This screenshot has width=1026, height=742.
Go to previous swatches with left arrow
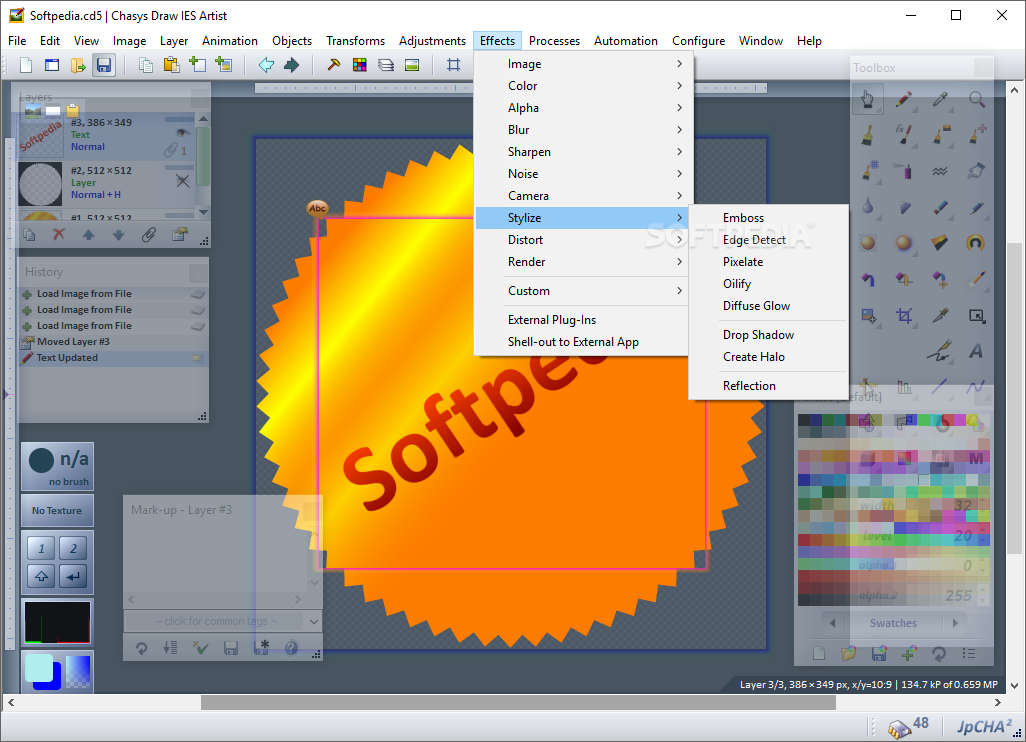[x=832, y=623]
